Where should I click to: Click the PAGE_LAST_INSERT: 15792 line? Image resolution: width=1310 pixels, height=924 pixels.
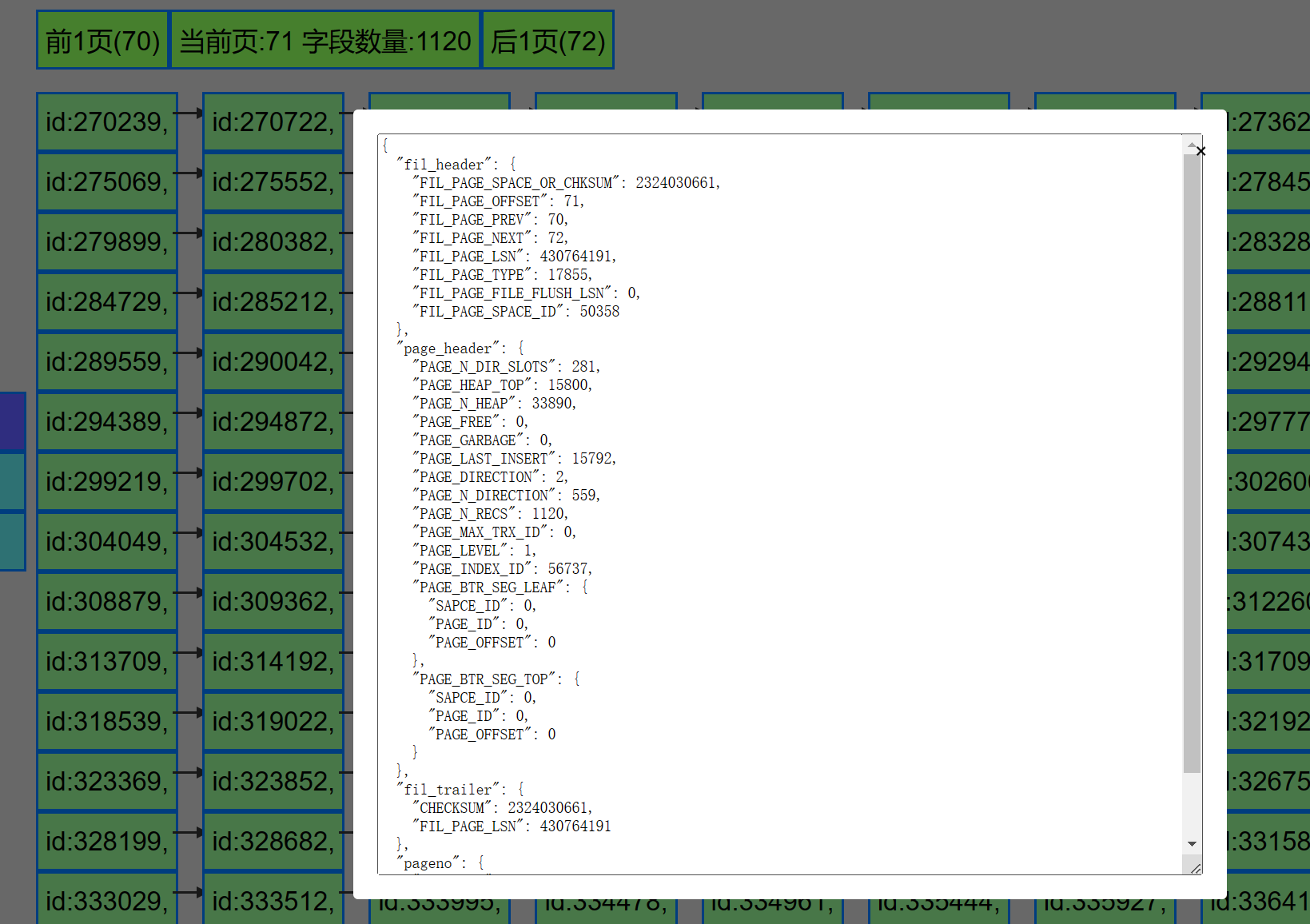click(514, 459)
